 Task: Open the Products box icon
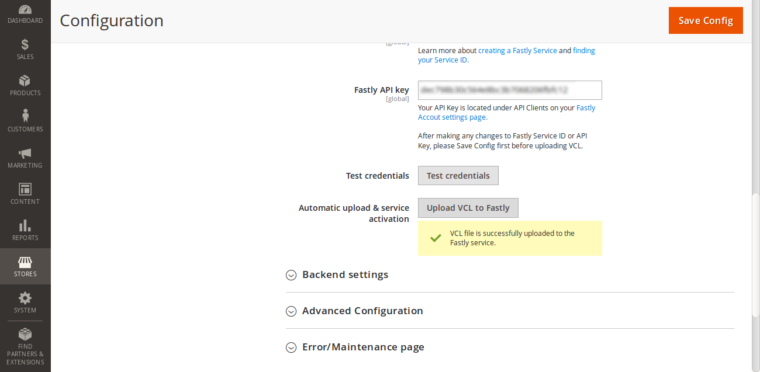coord(25,81)
